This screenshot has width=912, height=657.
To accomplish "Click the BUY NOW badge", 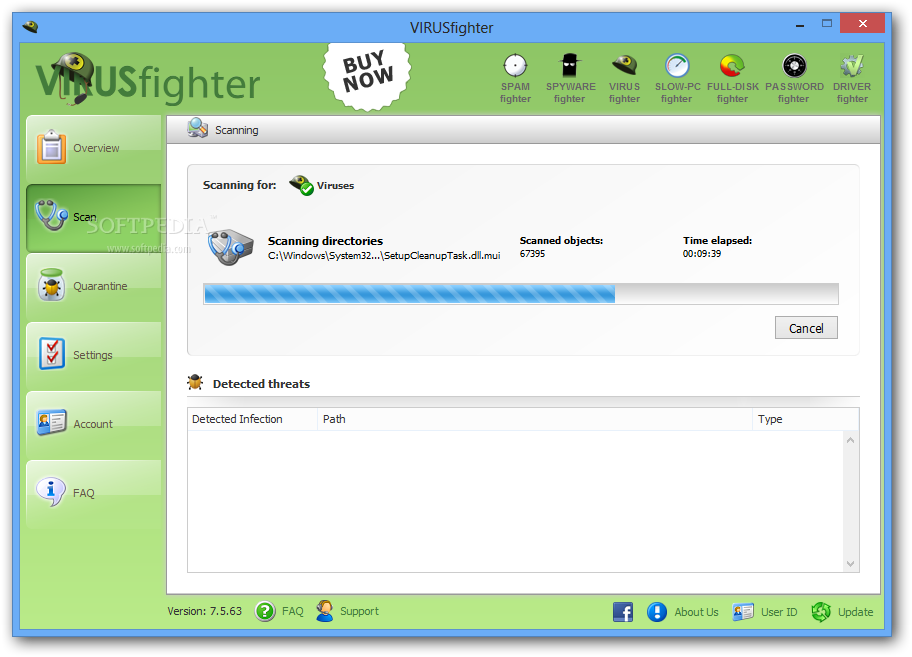I will click(x=367, y=76).
